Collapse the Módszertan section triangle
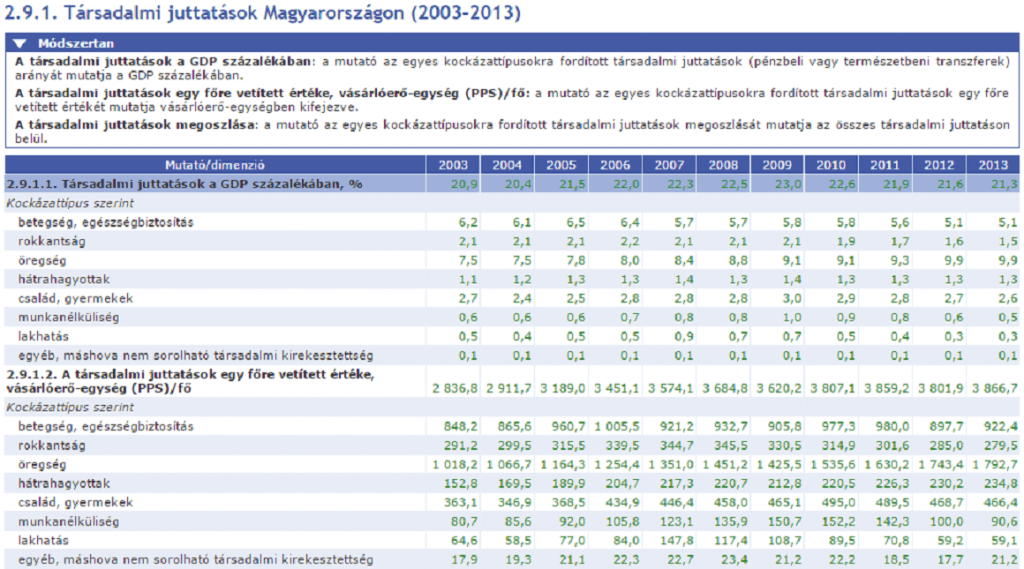This screenshot has height=569, width=1024. [x=20, y=44]
